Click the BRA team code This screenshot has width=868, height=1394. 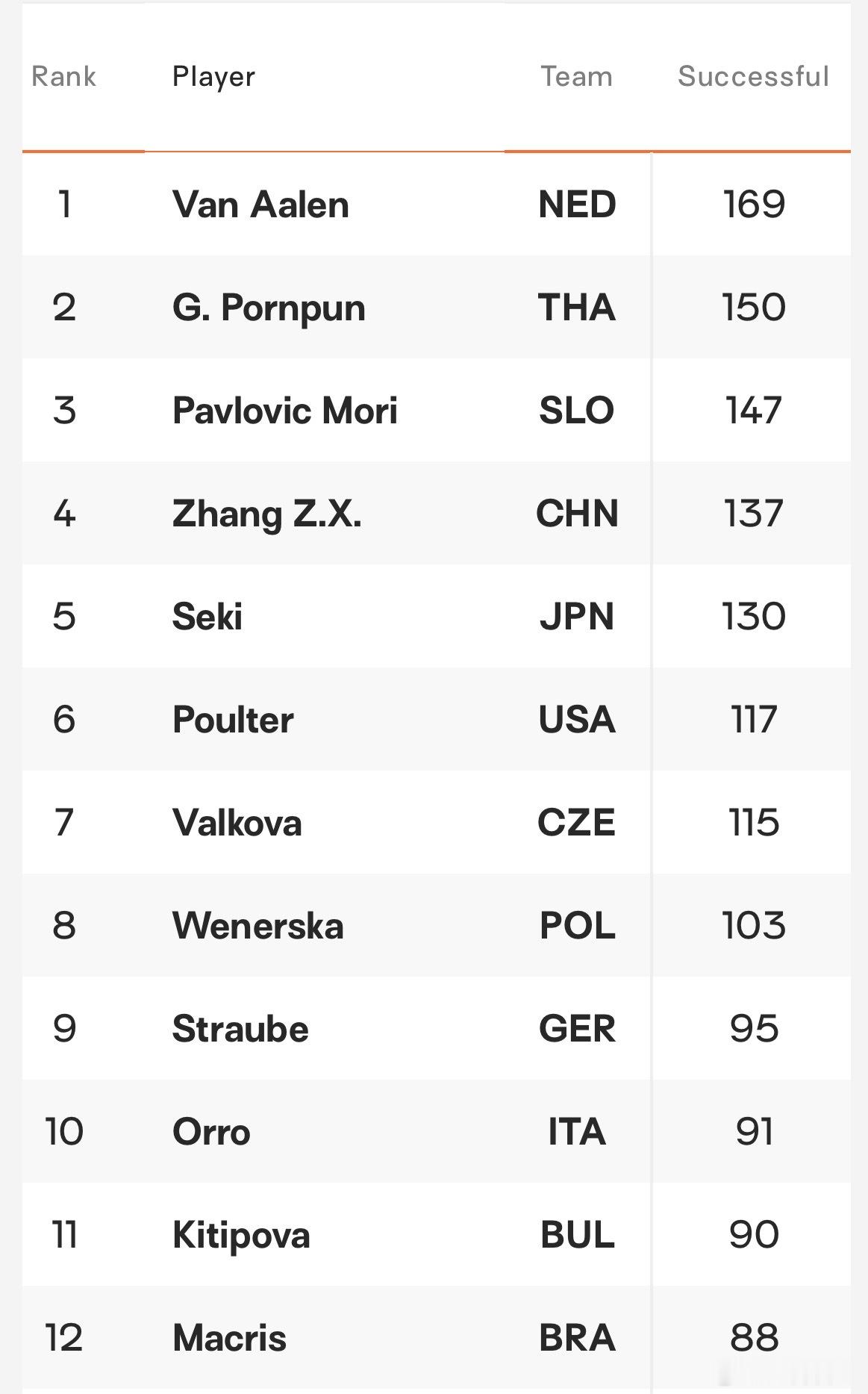click(577, 1338)
